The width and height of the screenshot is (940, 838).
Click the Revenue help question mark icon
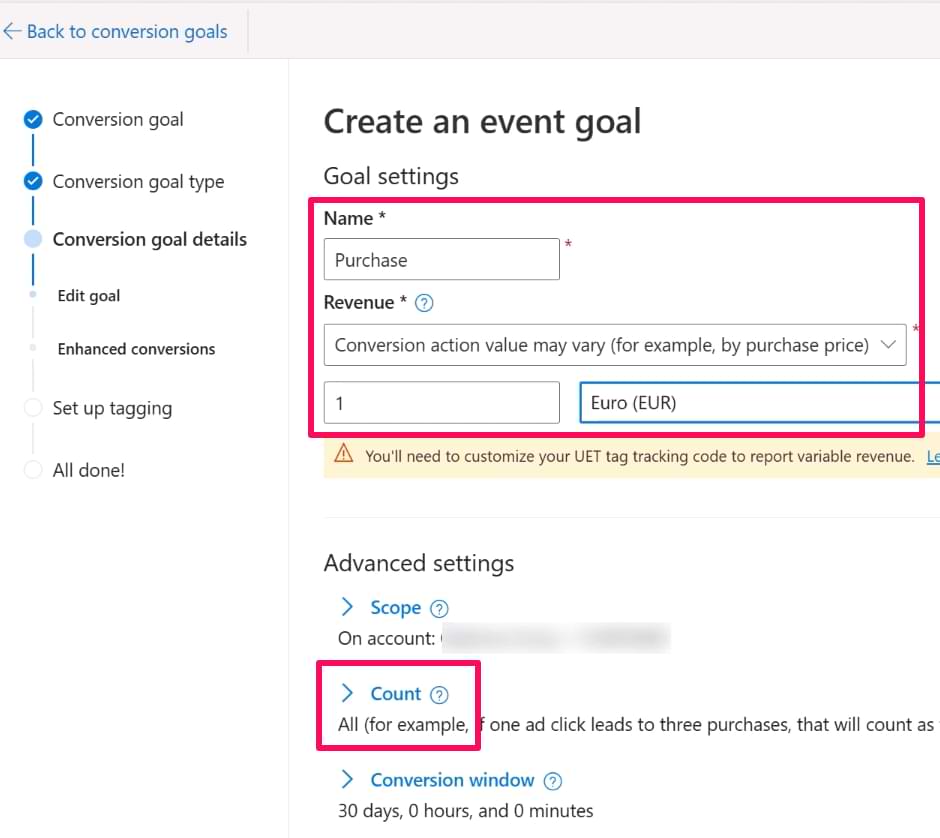click(424, 303)
